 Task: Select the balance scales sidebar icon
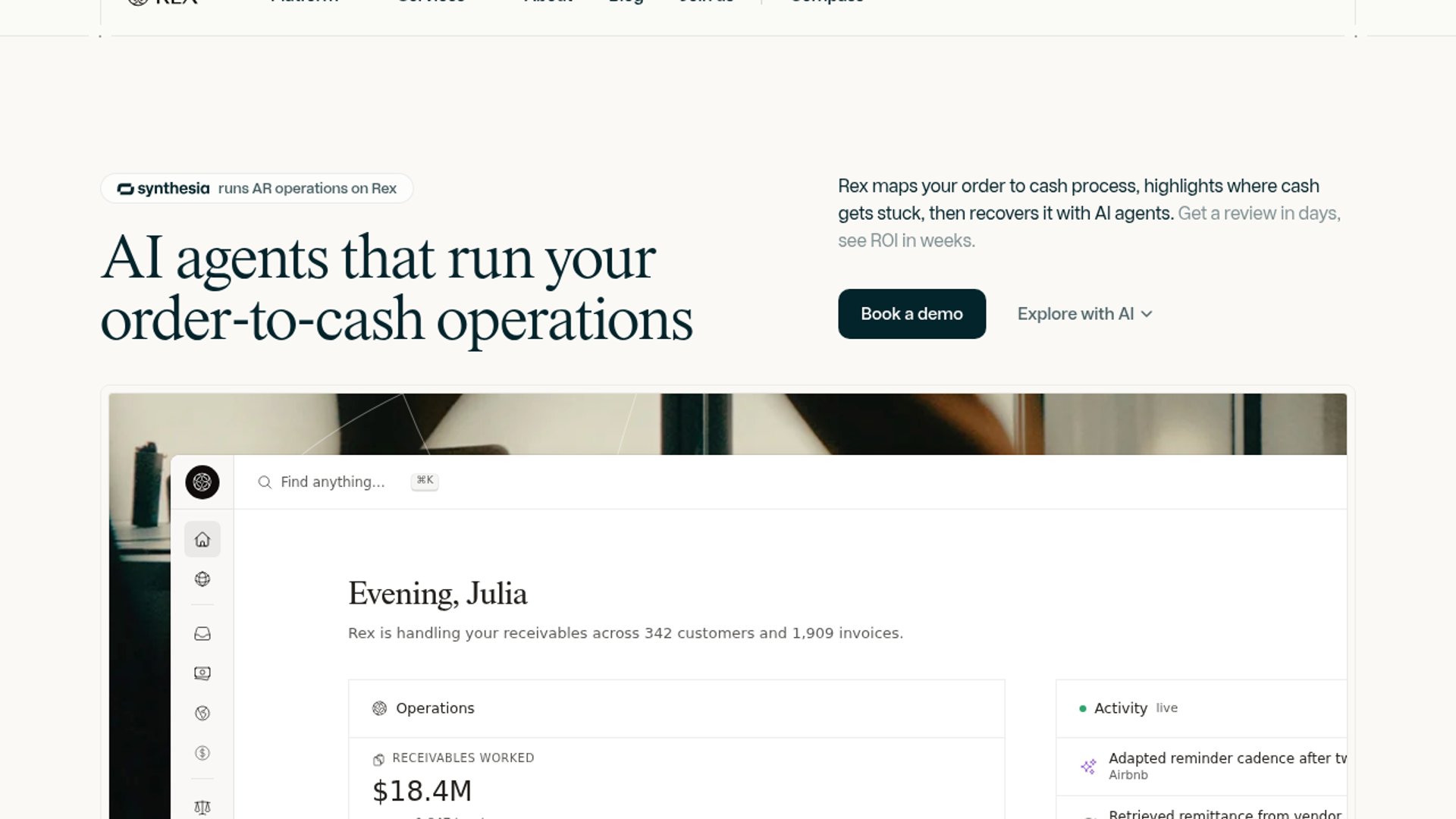click(x=202, y=808)
